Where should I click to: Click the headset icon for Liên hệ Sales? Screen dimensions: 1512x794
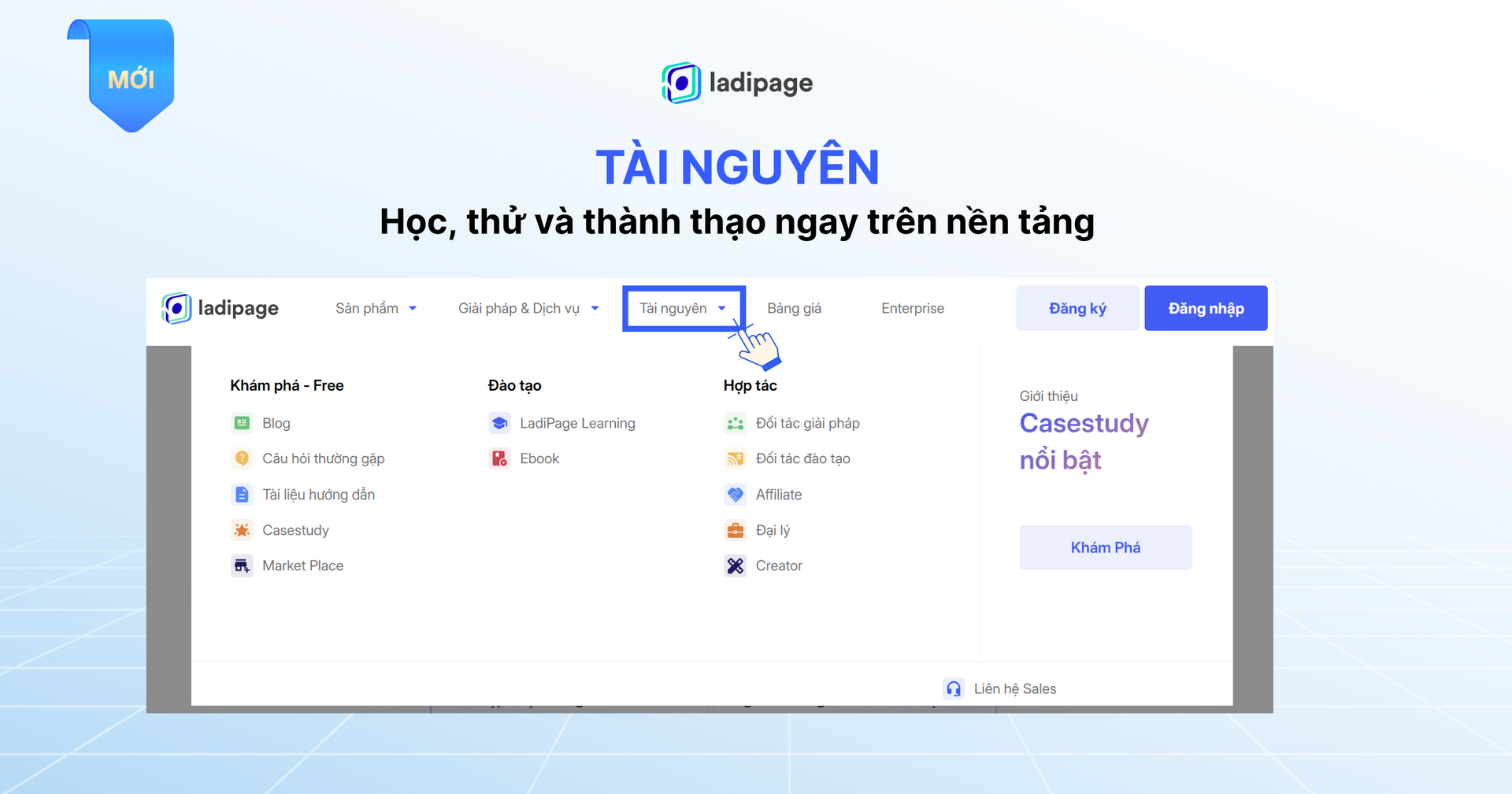pos(954,688)
